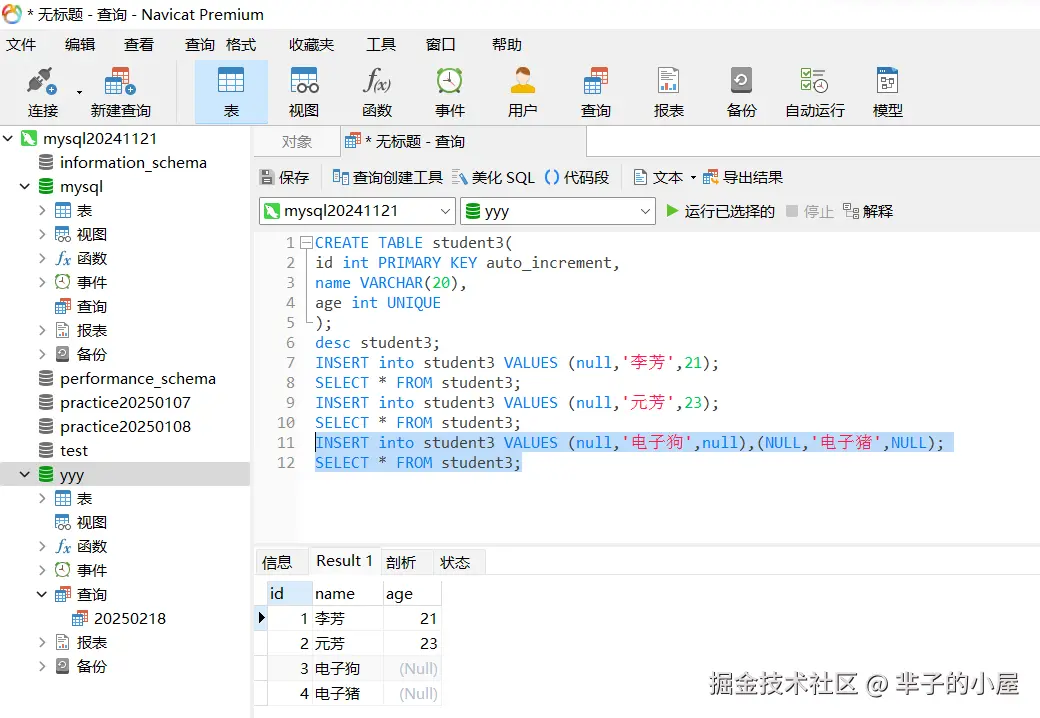Select the cell containing 元芳
1040x718 pixels.
(348, 643)
